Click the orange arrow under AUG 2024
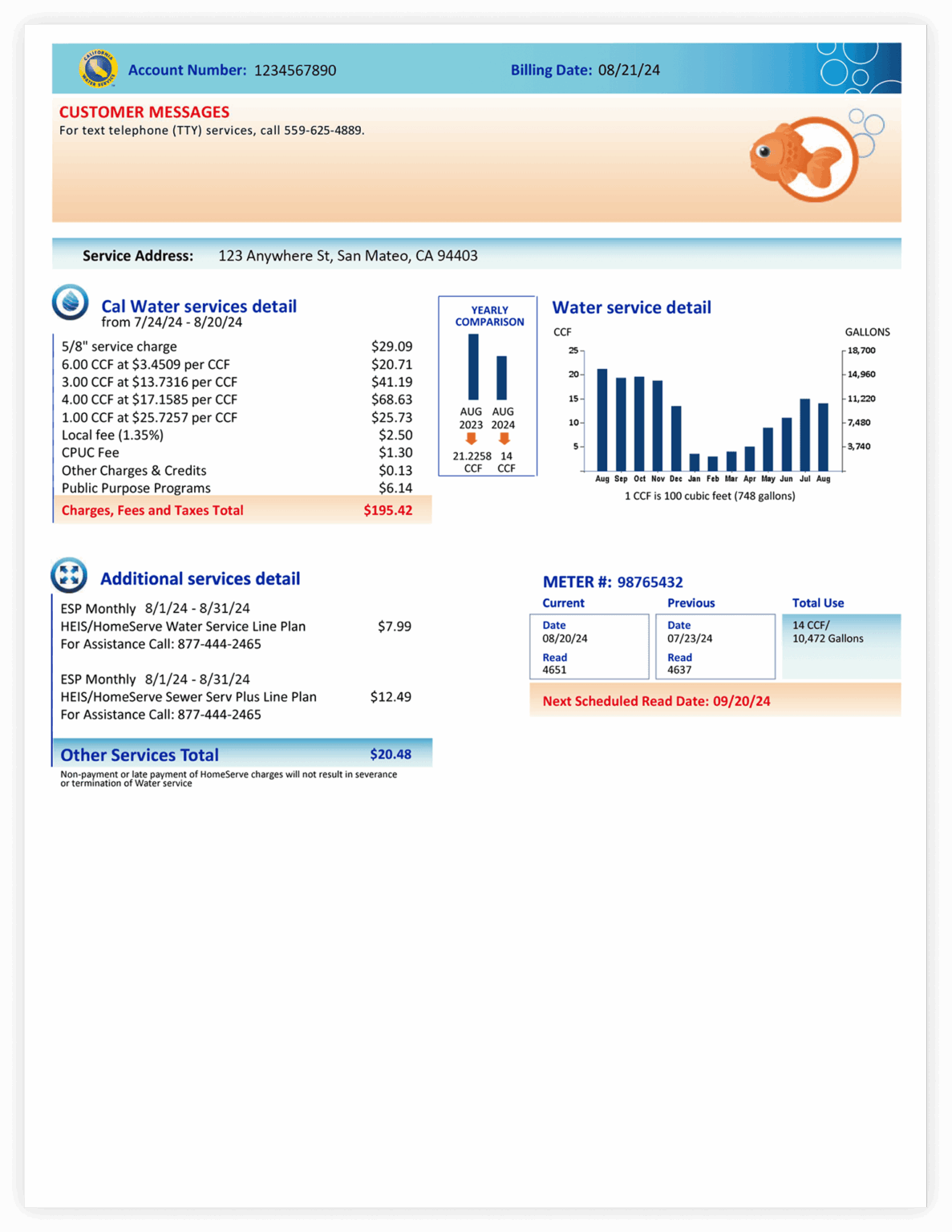Image resolution: width=952 pixels, height=1232 pixels. [x=504, y=438]
